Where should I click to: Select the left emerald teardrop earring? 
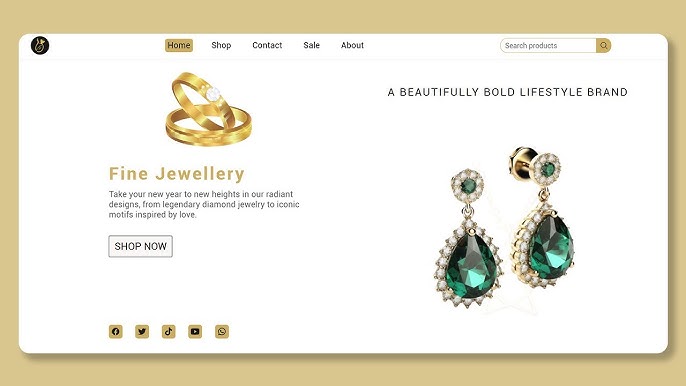pyautogui.click(x=468, y=238)
